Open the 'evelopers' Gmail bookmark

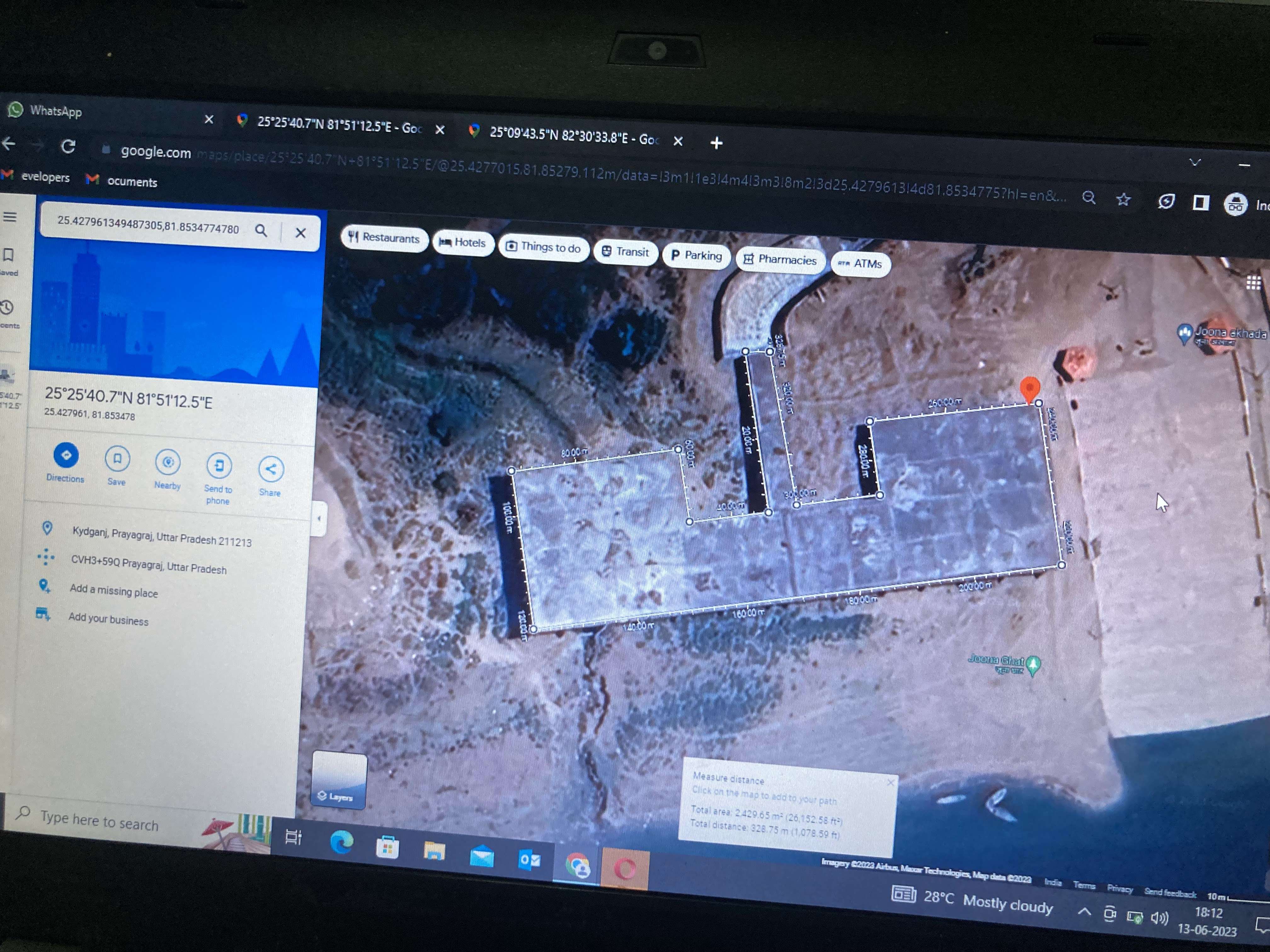pyautogui.click(x=36, y=177)
